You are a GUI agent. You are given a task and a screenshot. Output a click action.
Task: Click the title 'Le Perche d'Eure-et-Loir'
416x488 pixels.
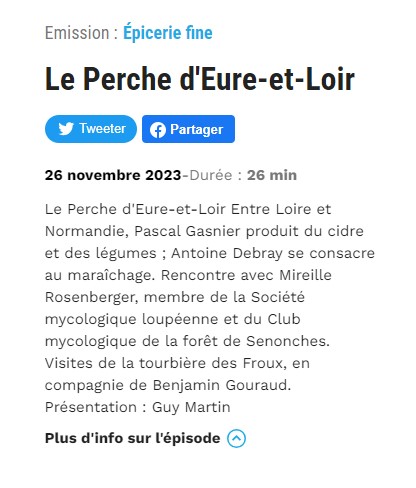(x=200, y=79)
